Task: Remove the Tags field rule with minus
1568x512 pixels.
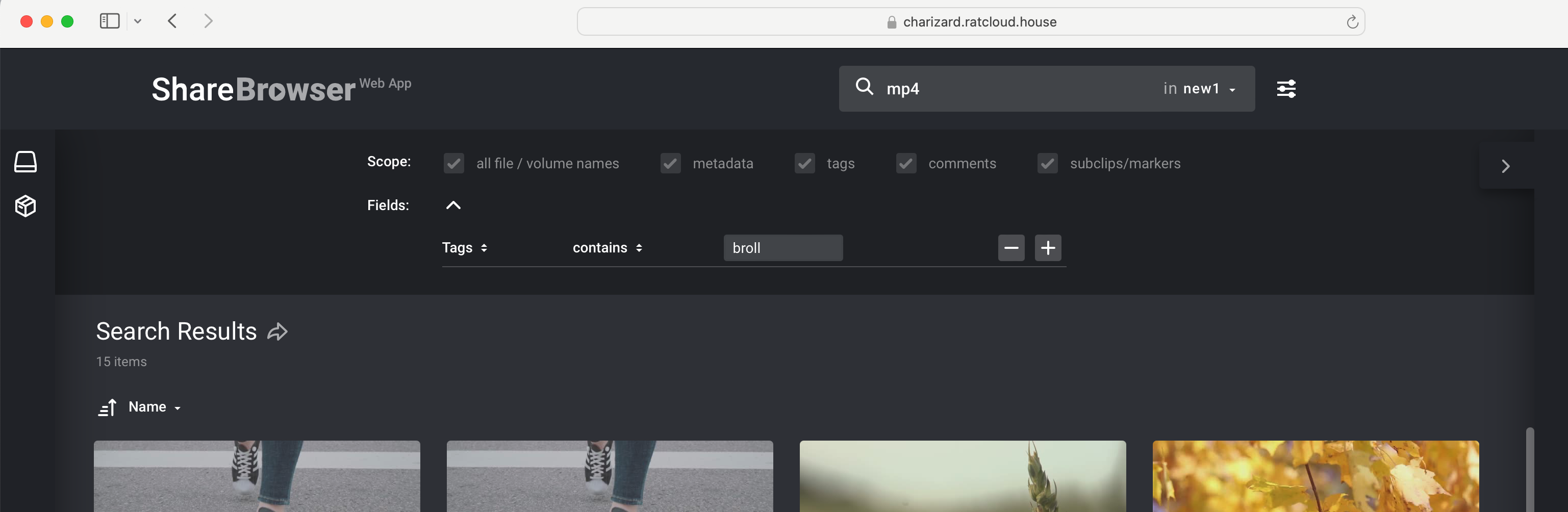Action: click(1011, 248)
